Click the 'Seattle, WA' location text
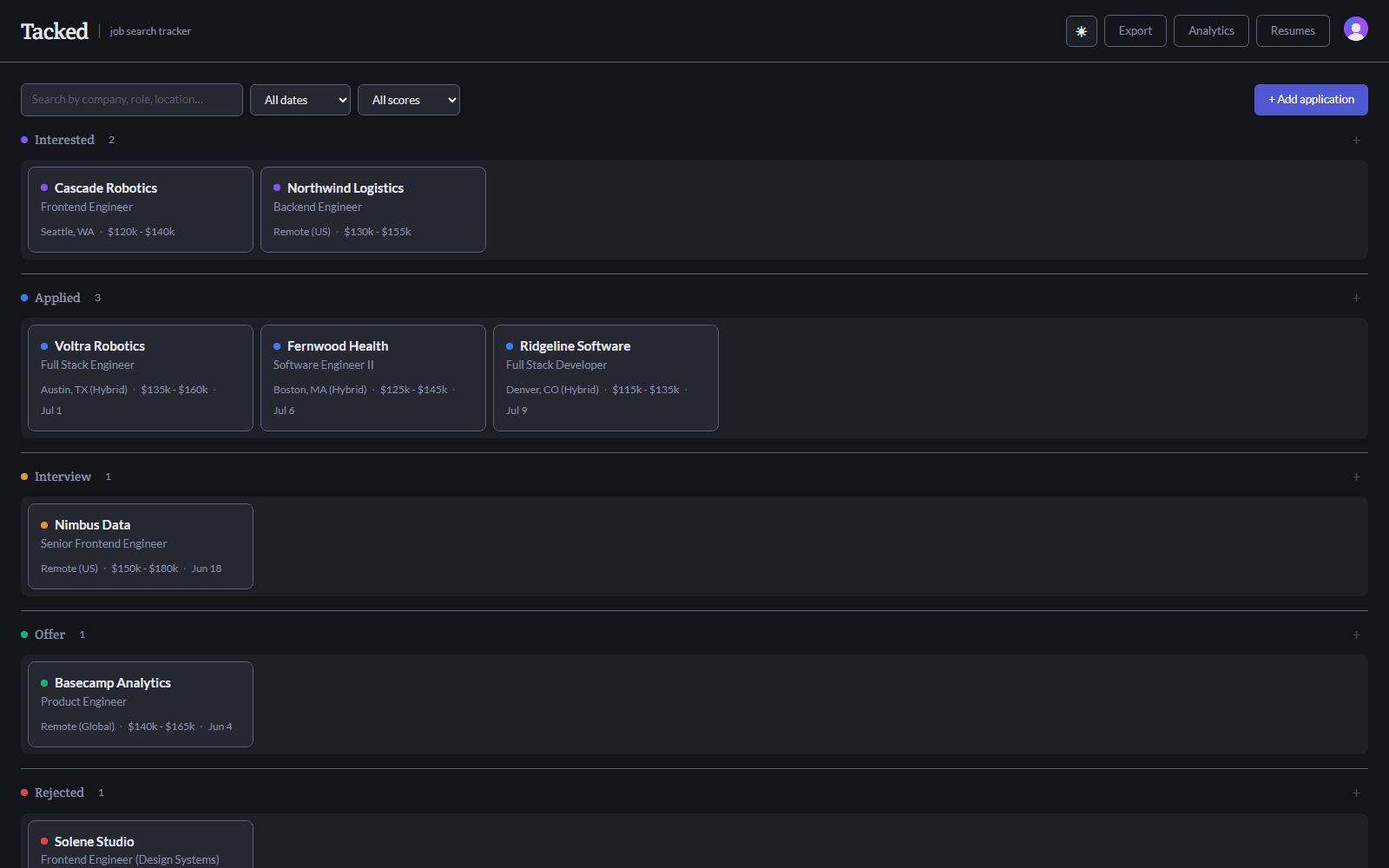Viewport: 1389px width, 868px height. coord(68,232)
